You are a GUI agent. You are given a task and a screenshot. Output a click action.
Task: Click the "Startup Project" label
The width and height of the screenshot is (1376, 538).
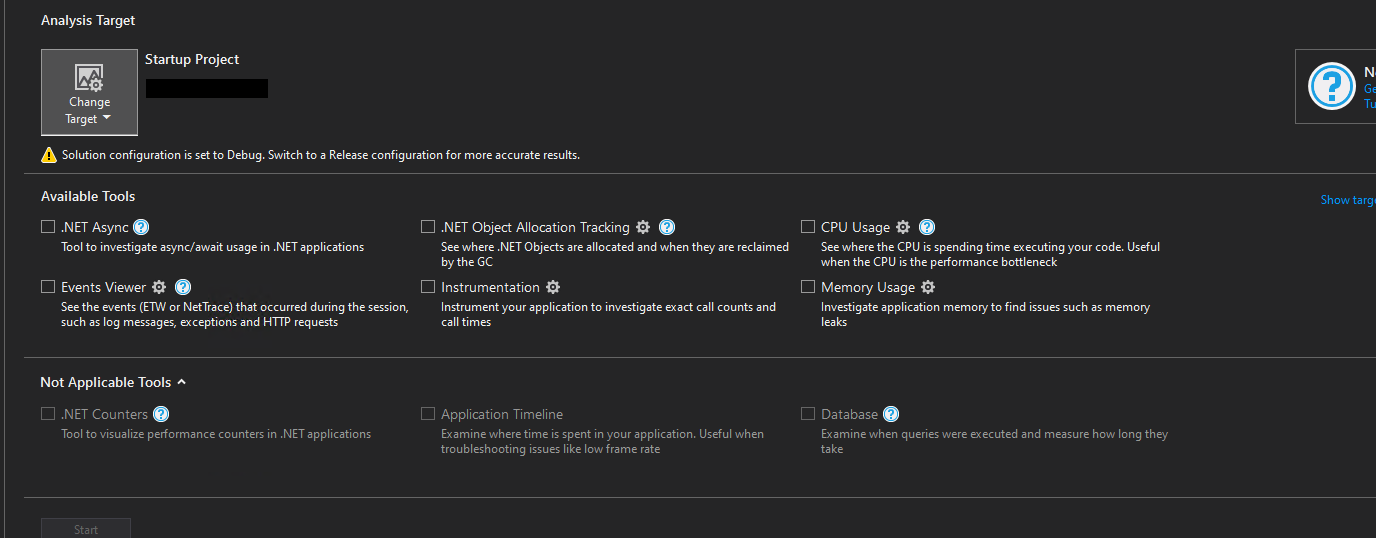click(x=192, y=60)
